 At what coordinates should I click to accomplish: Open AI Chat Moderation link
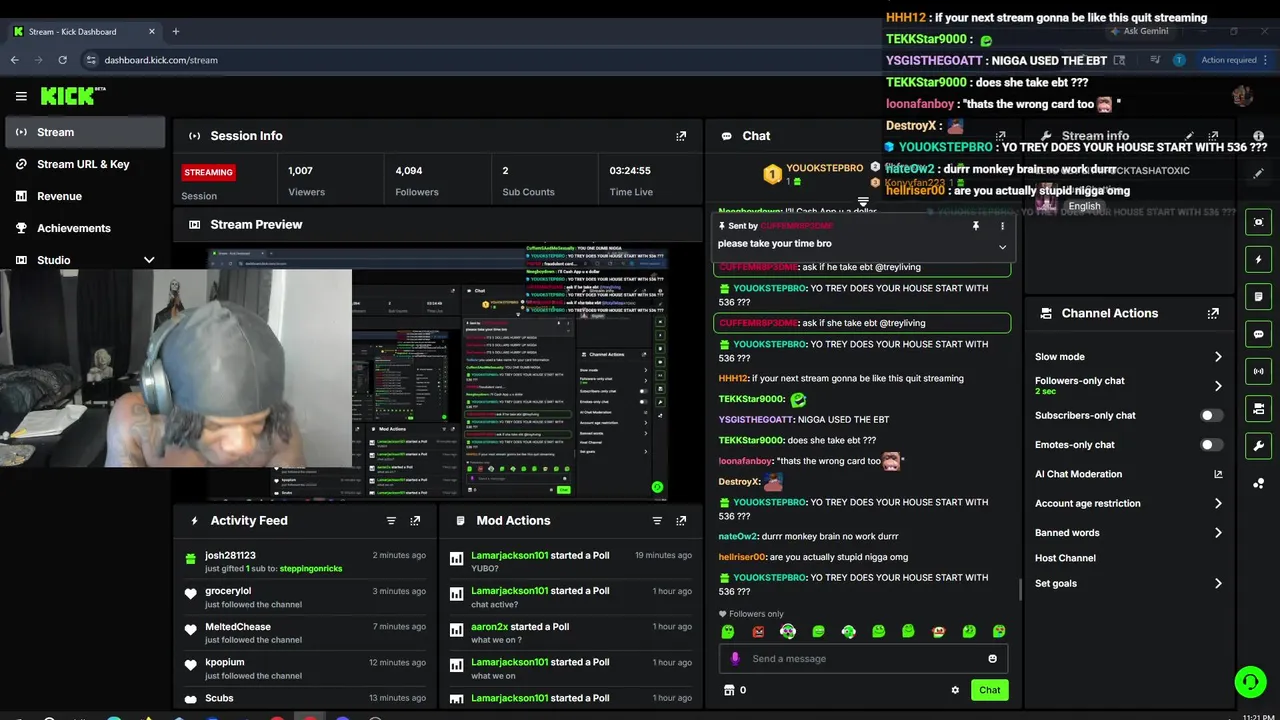pyautogui.click(x=1128, y=474)
